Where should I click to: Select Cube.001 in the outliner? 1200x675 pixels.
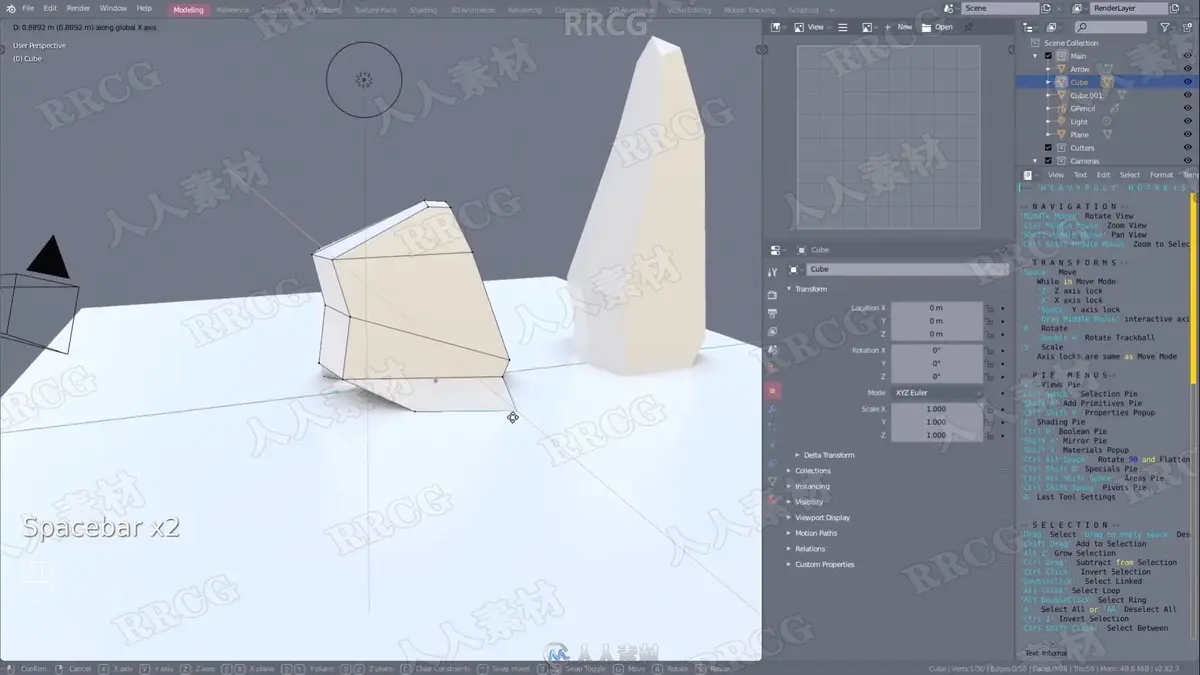(1086, 96)
